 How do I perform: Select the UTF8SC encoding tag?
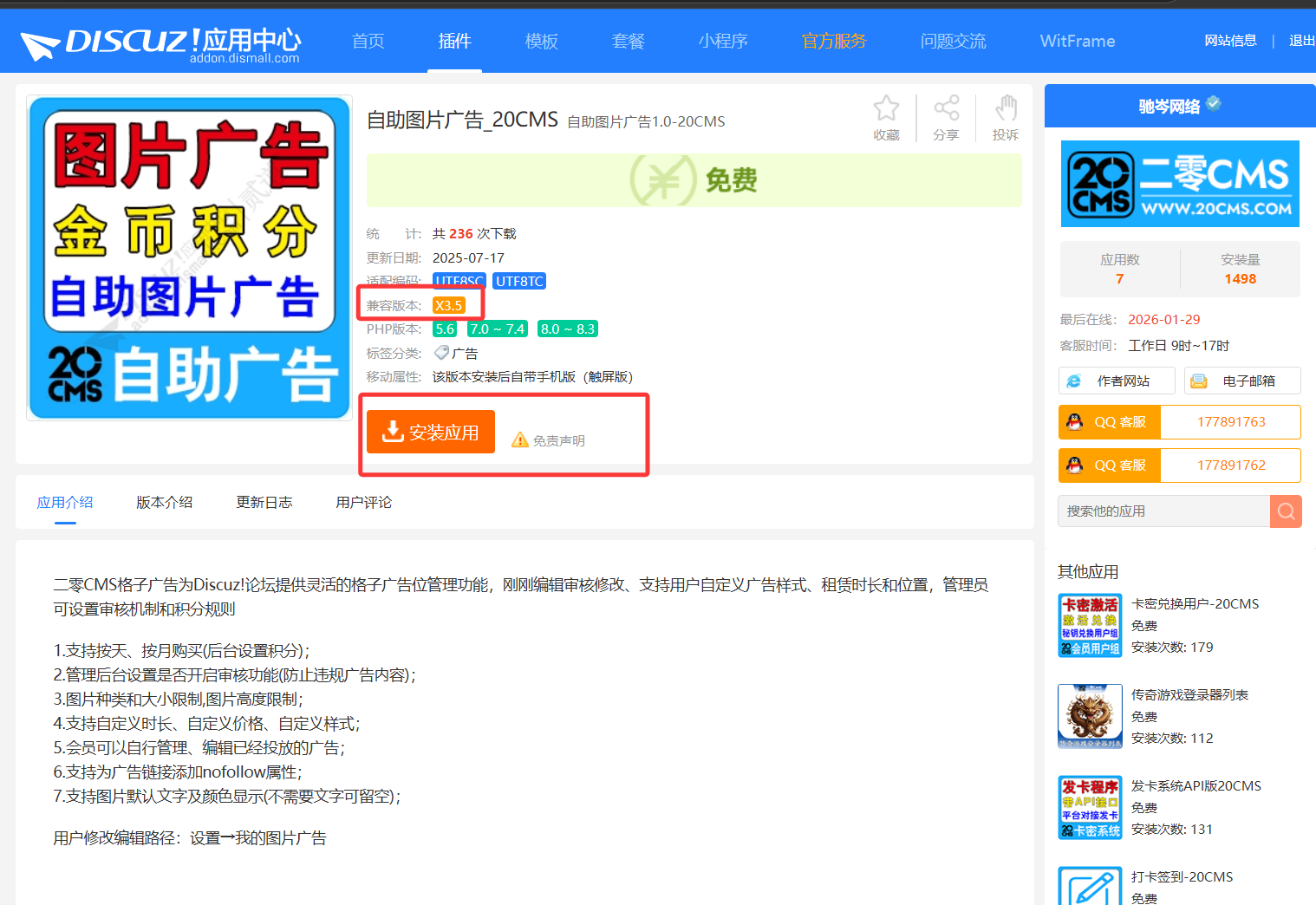459,281
